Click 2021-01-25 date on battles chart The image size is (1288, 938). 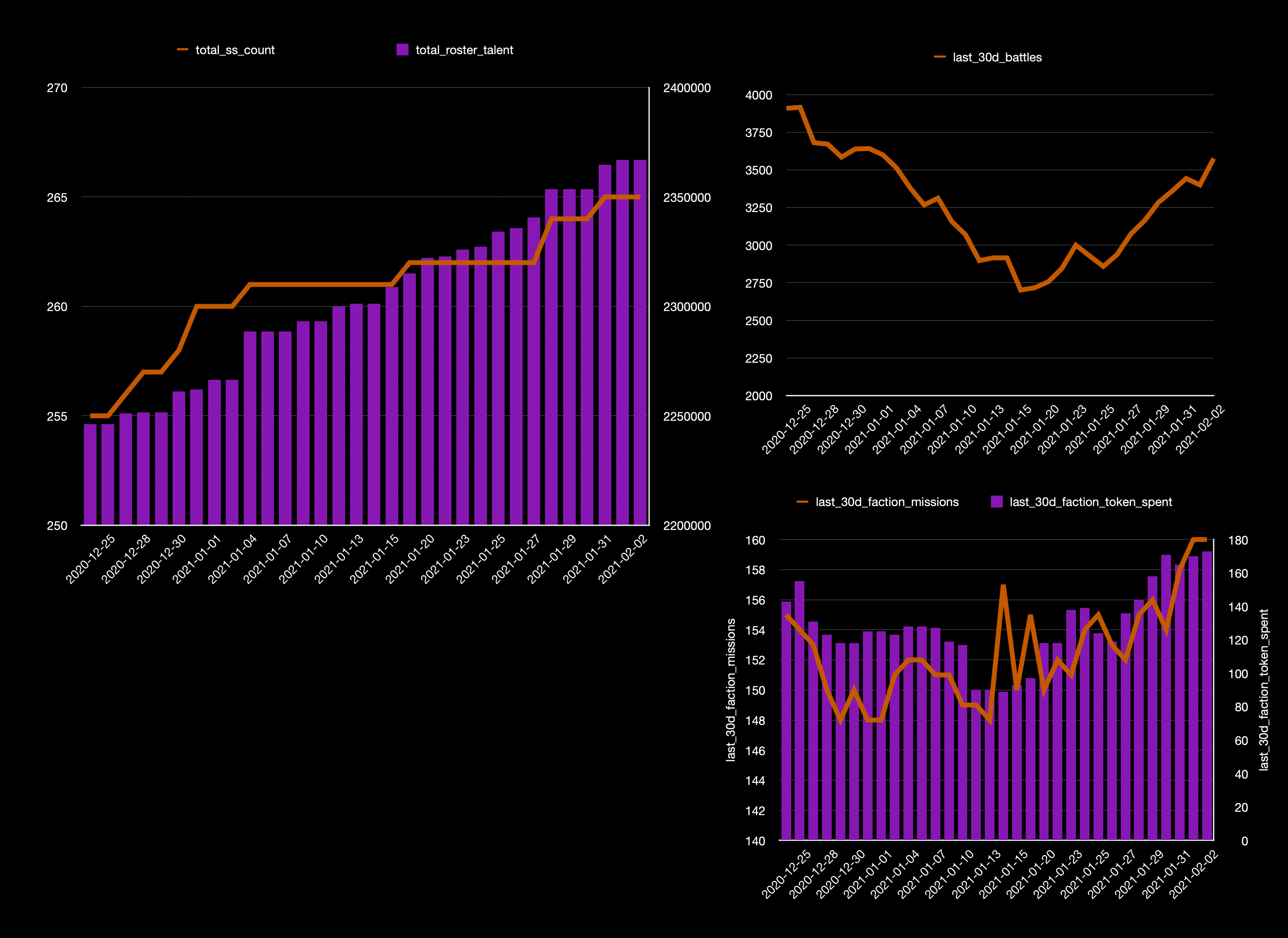[x=1090, y=429]
